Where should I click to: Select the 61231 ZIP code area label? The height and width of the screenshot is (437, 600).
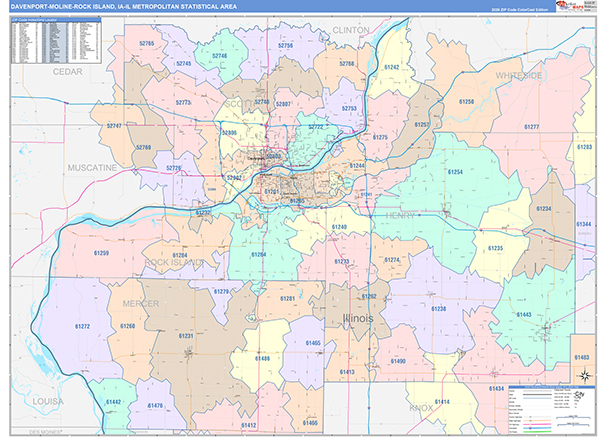(x=186, y=336)
